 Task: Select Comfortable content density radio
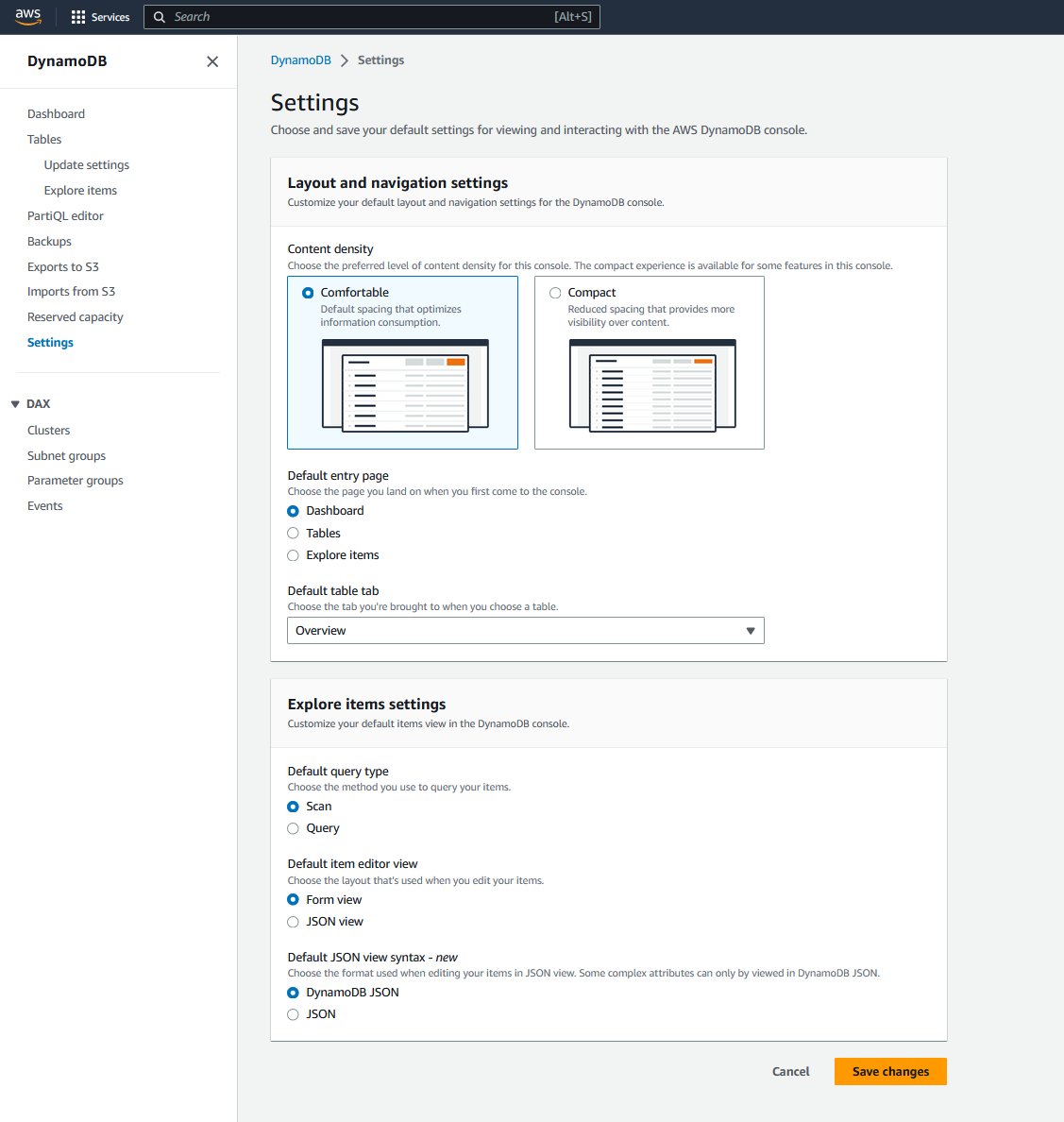tap(308, 293)
